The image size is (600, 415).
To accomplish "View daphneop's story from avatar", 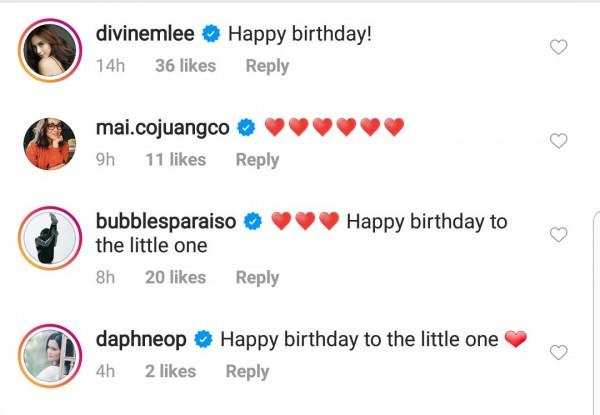I will (x=50, y=356).
